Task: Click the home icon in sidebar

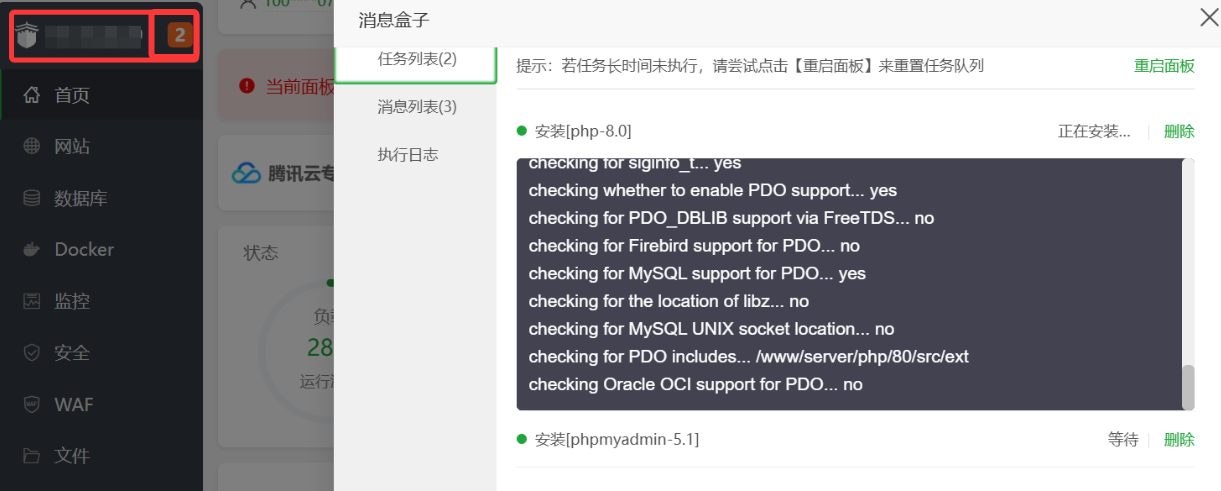Action: [32, 96]
